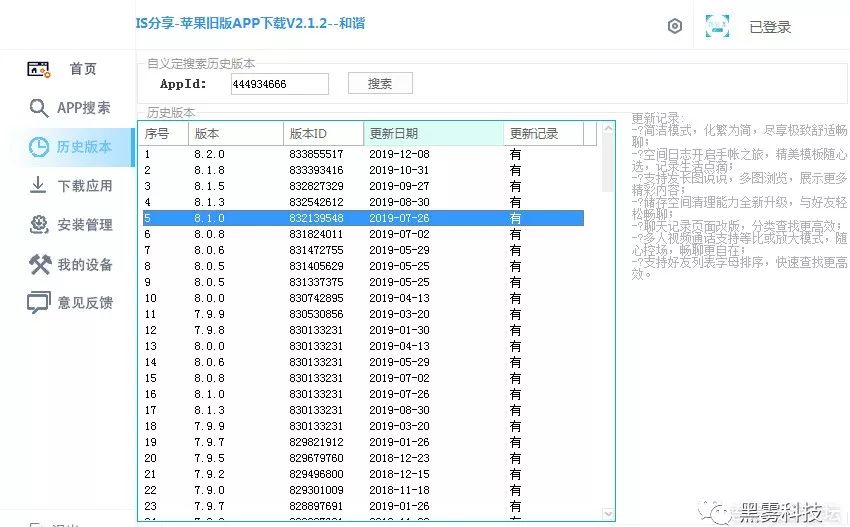Click the APP搜索 magnifier icon
Viewport: 850px width, 527px height.
point(38,108)
